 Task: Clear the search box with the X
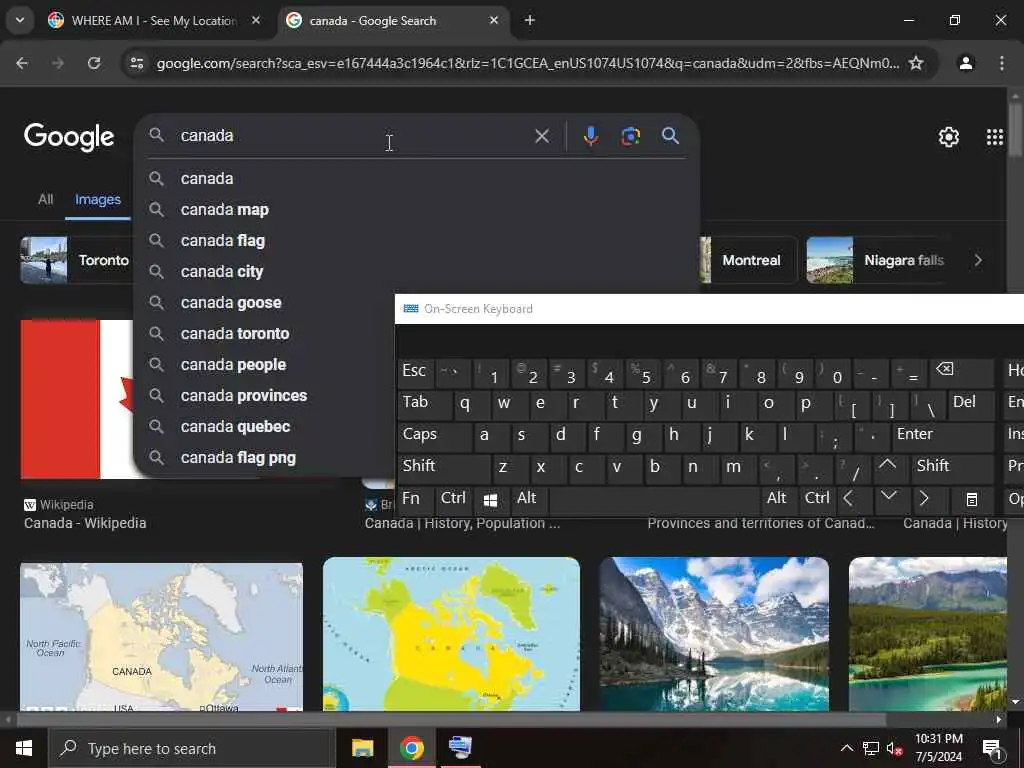542,136
